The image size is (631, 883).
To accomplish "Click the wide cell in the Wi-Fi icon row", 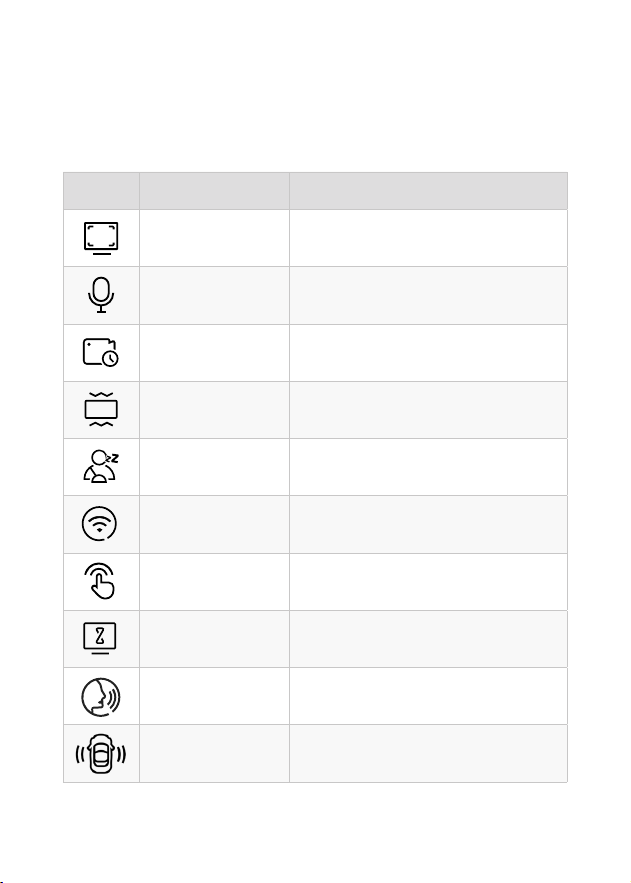I will pyautogui.click(x=428, y=524).
